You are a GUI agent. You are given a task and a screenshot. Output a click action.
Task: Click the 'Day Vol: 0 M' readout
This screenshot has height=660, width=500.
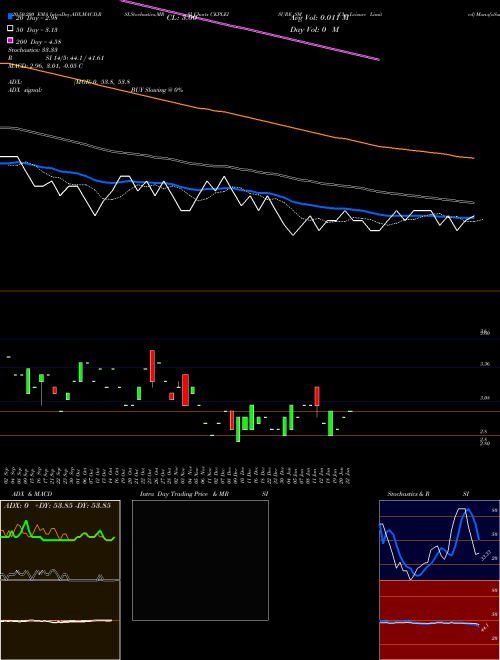pos(314,30)
